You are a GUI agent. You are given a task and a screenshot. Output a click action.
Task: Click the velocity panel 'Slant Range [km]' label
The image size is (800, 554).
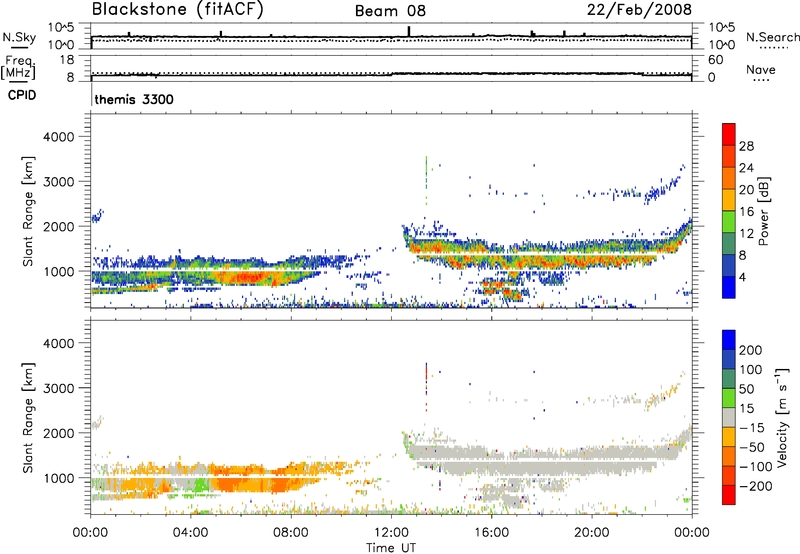pos(28,417)
